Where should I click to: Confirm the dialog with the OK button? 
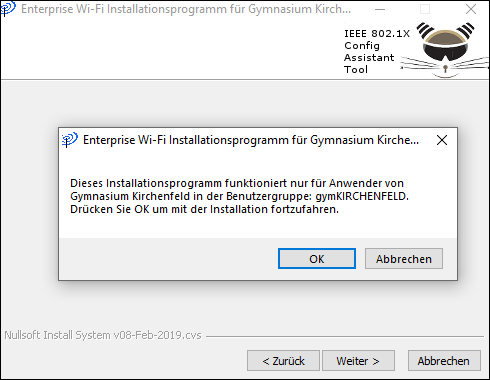pos(317,259)
